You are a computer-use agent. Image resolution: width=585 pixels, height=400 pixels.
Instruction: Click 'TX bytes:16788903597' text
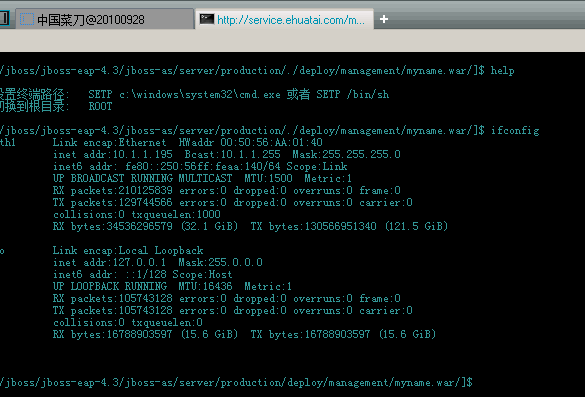pyautogui.click(x=310, y=334)
